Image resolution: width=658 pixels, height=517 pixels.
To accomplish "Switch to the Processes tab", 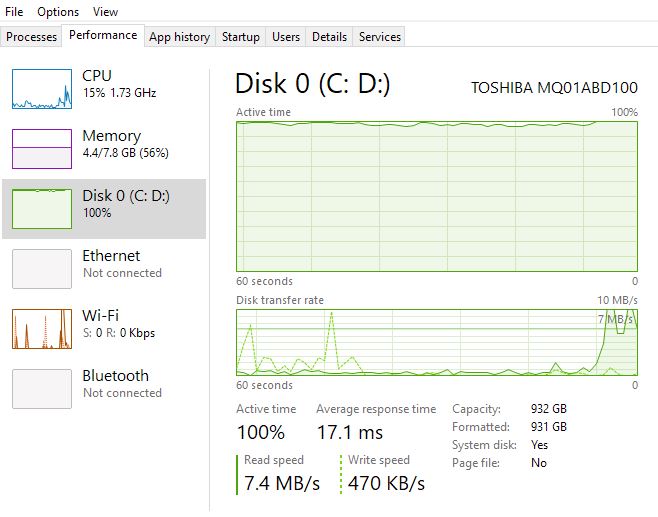I will pos(32,37).
